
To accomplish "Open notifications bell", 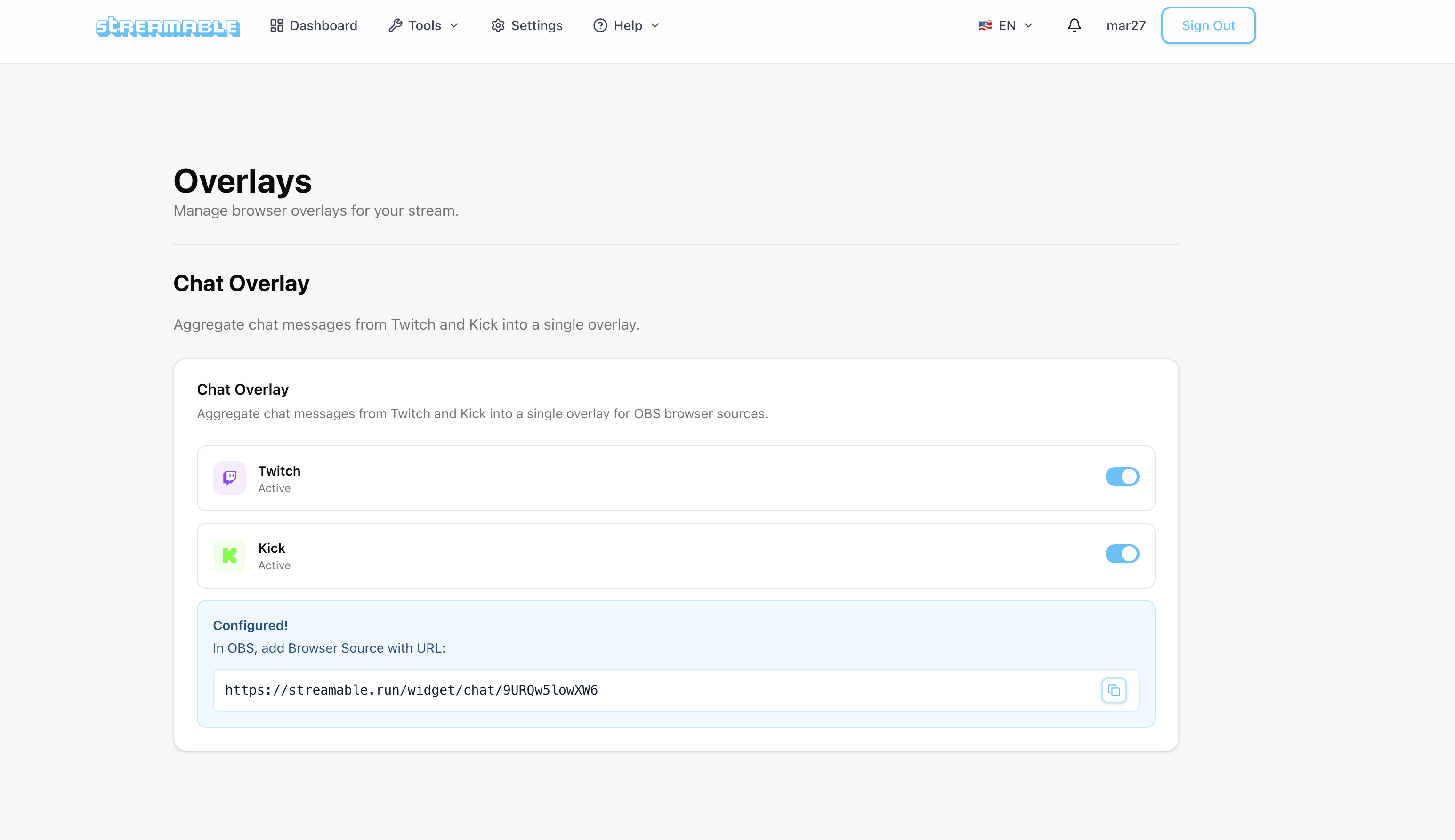I will 1074,25.
